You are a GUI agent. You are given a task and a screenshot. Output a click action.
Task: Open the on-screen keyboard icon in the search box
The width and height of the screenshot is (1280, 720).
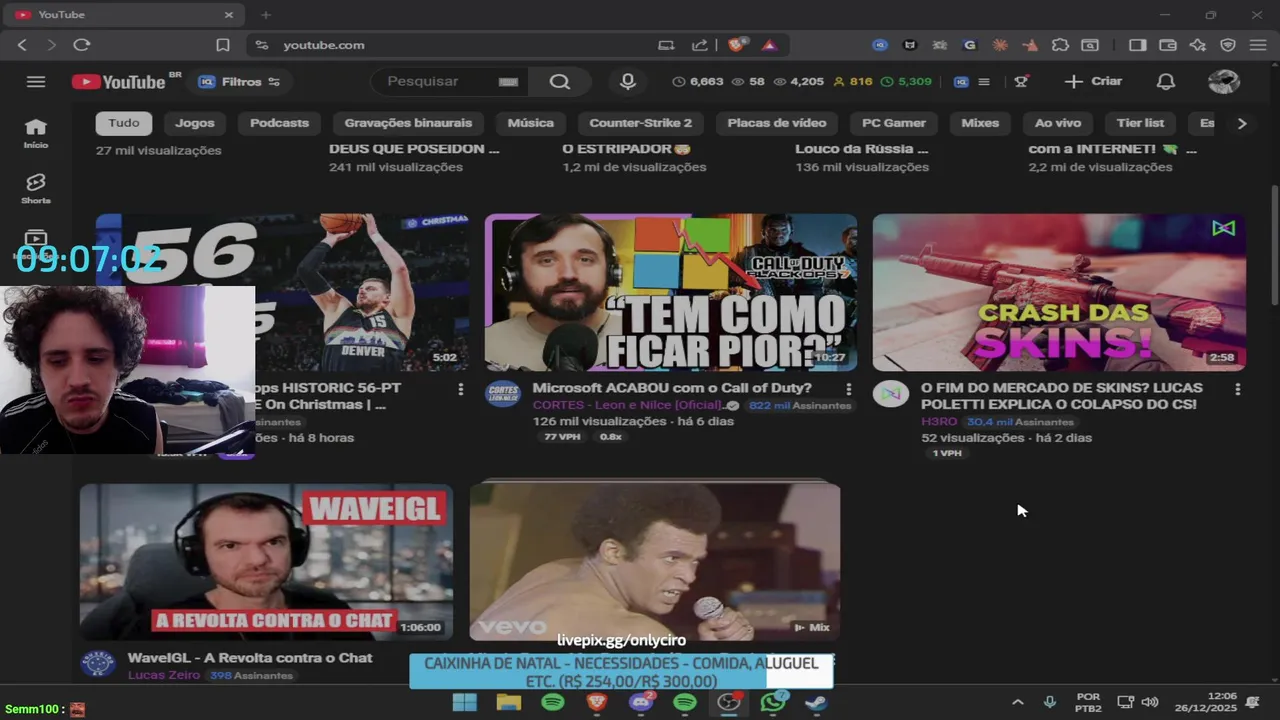[508, 82]
